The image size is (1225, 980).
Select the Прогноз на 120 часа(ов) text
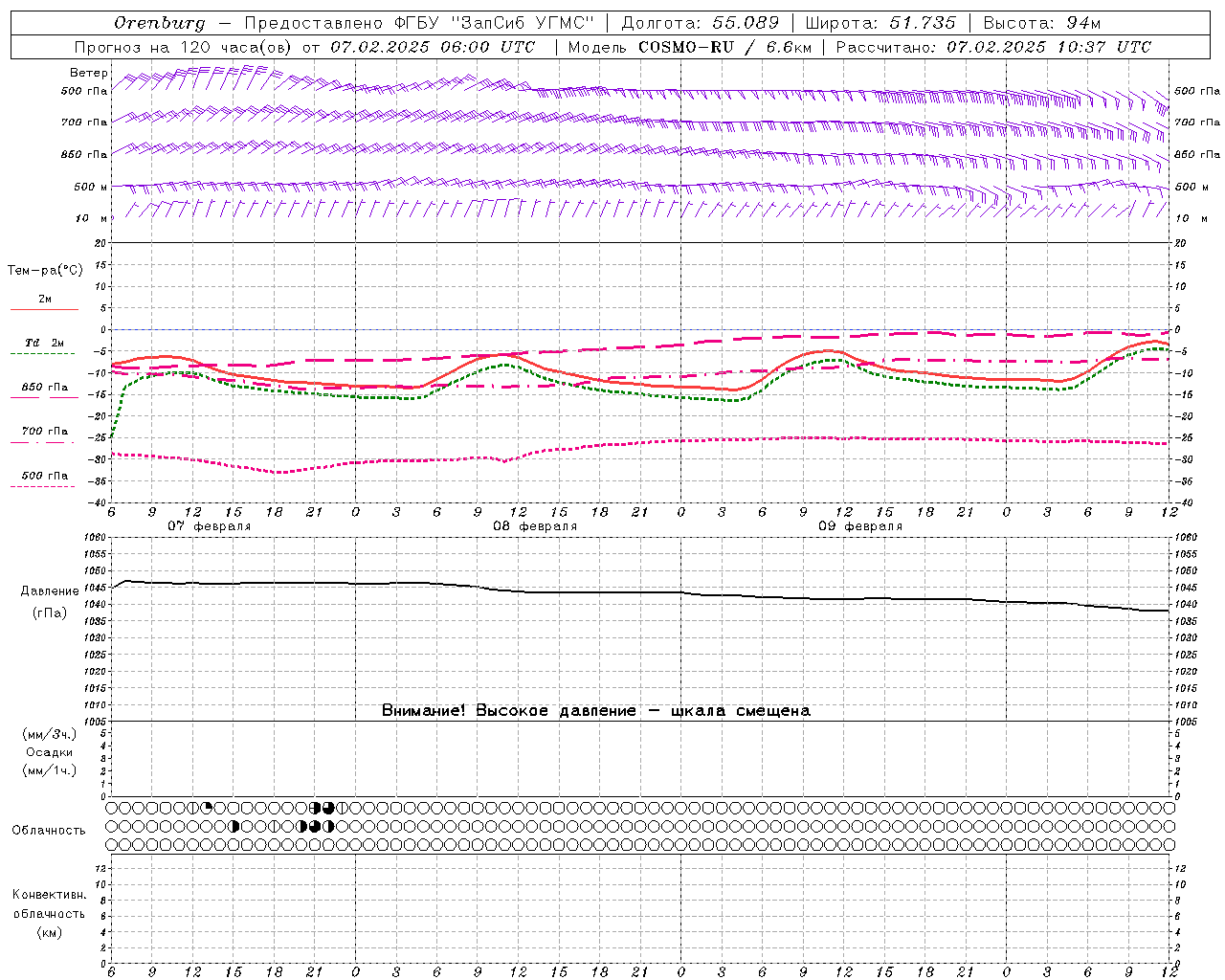tap(183, 47)
